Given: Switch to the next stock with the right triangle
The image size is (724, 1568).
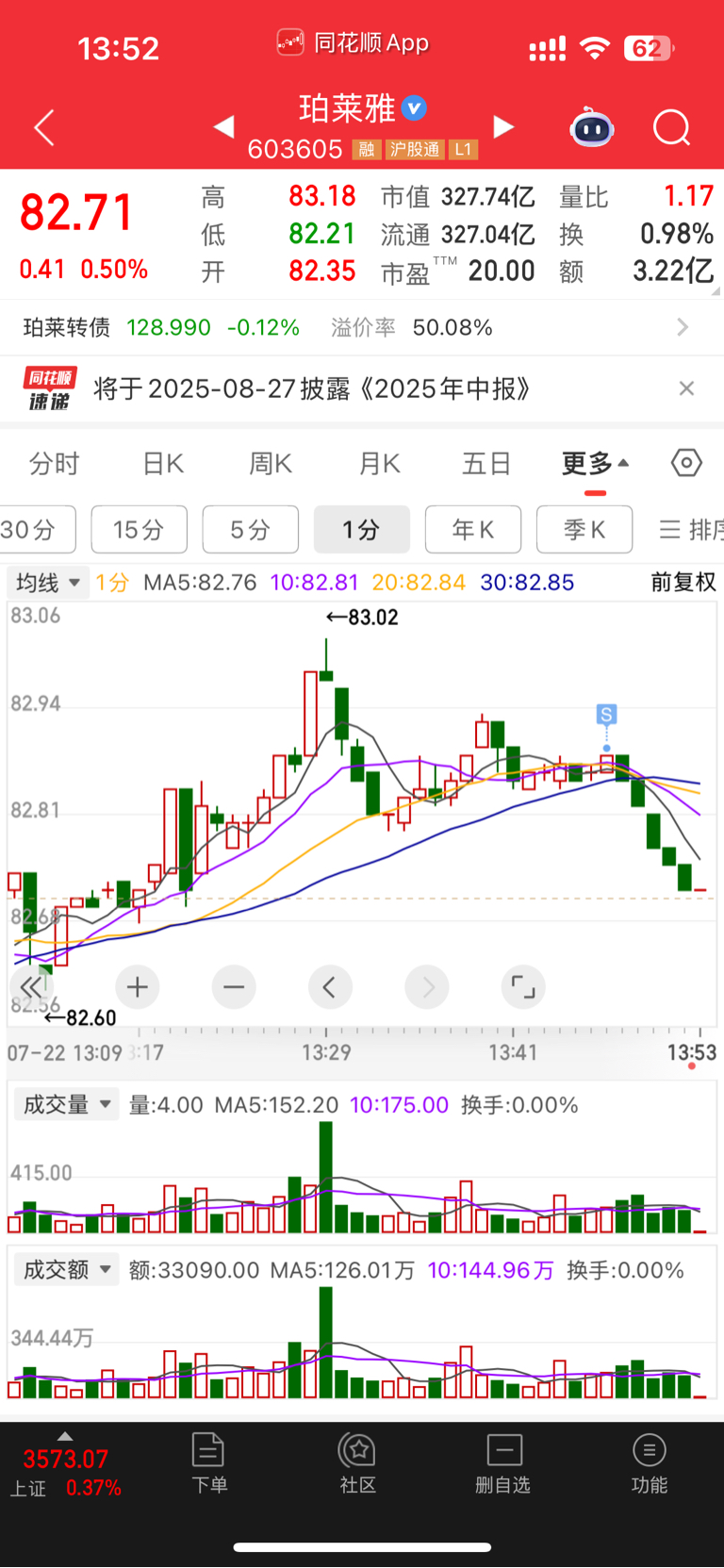Looking at the screenshot, I should click(x=504, y=126).
